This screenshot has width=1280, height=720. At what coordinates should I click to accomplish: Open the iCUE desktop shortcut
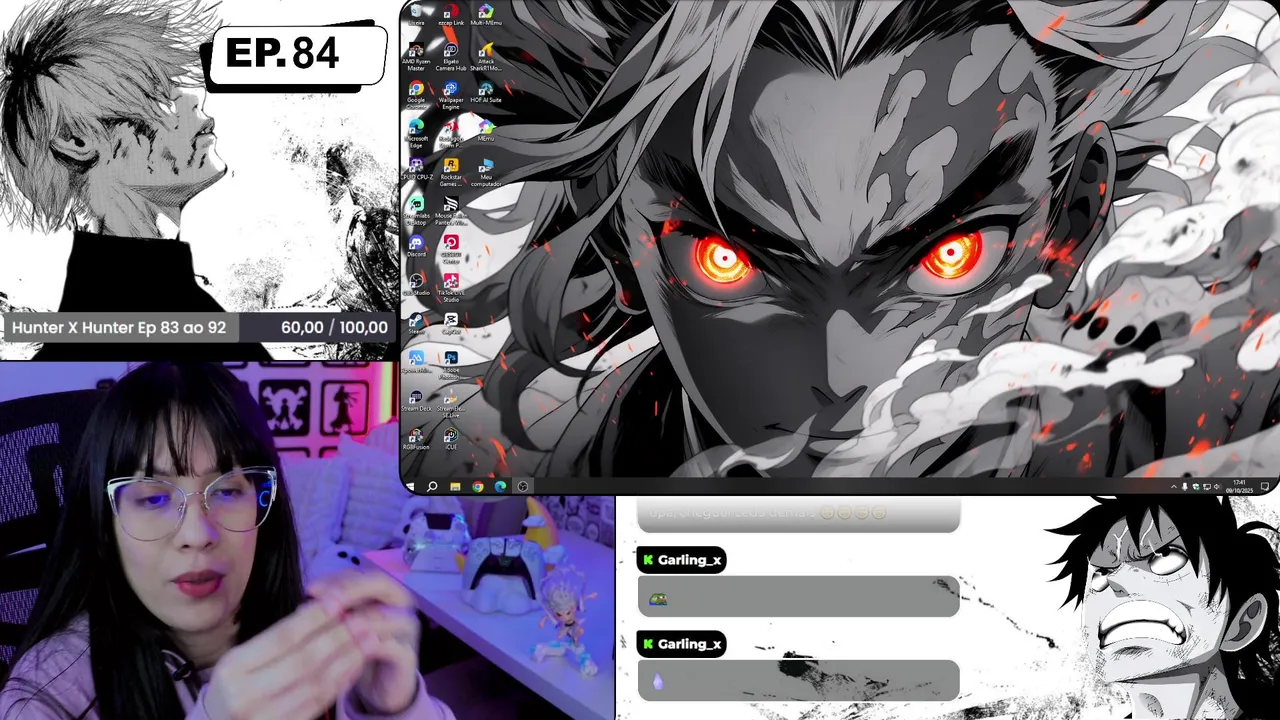(x=451, y=437)
